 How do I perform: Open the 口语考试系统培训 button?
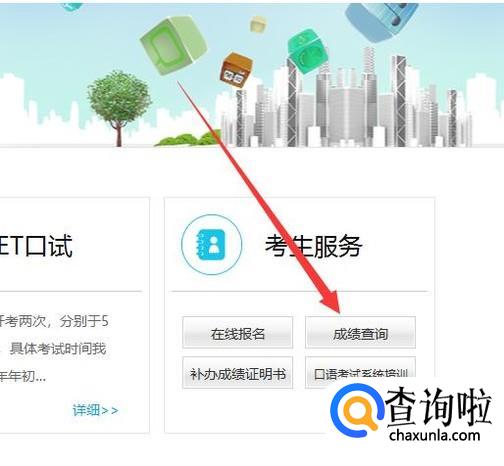[360, 373]
